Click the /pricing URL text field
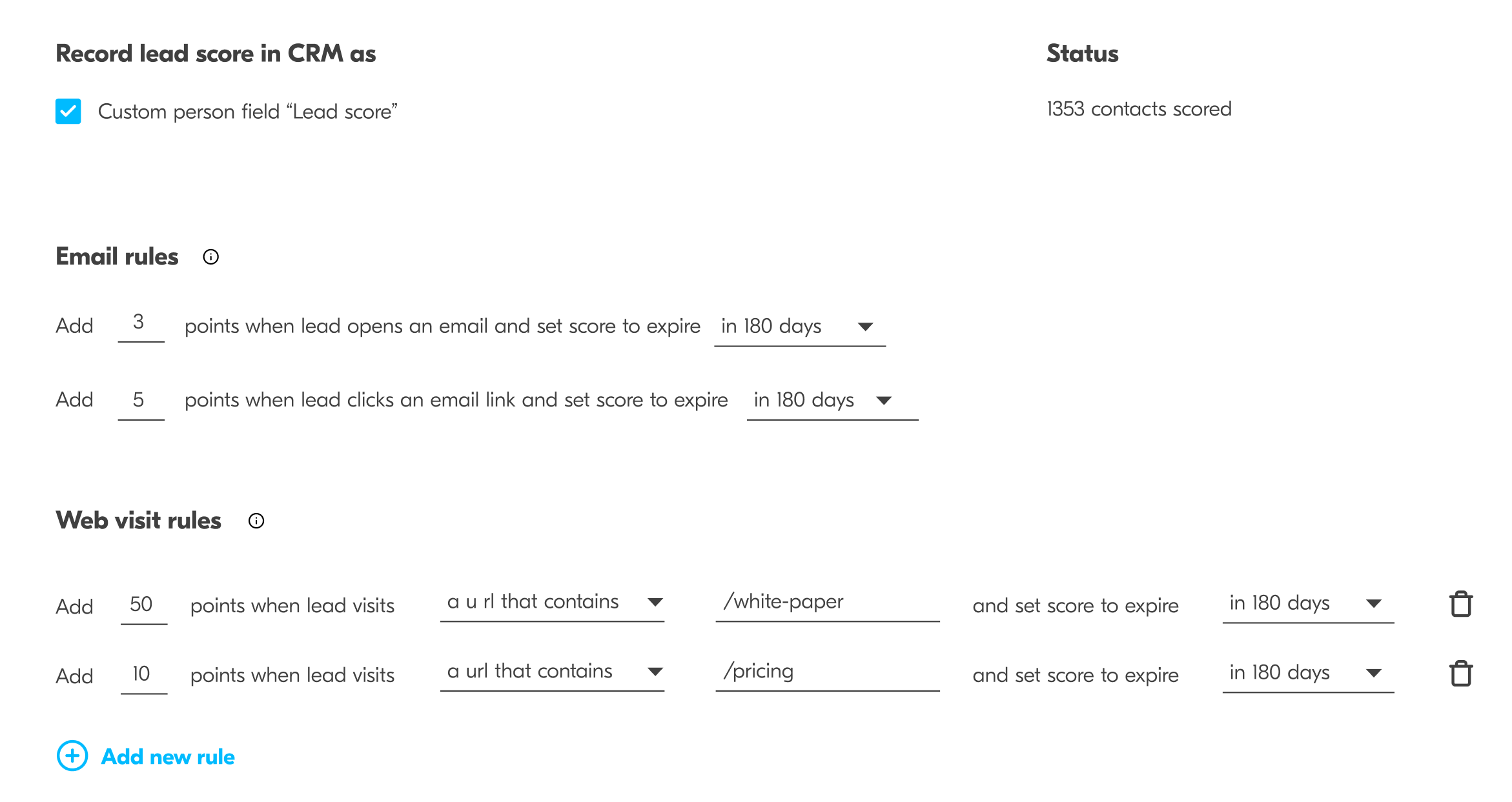The width and height of the screenshot is (1512, 802). (828, 671)
